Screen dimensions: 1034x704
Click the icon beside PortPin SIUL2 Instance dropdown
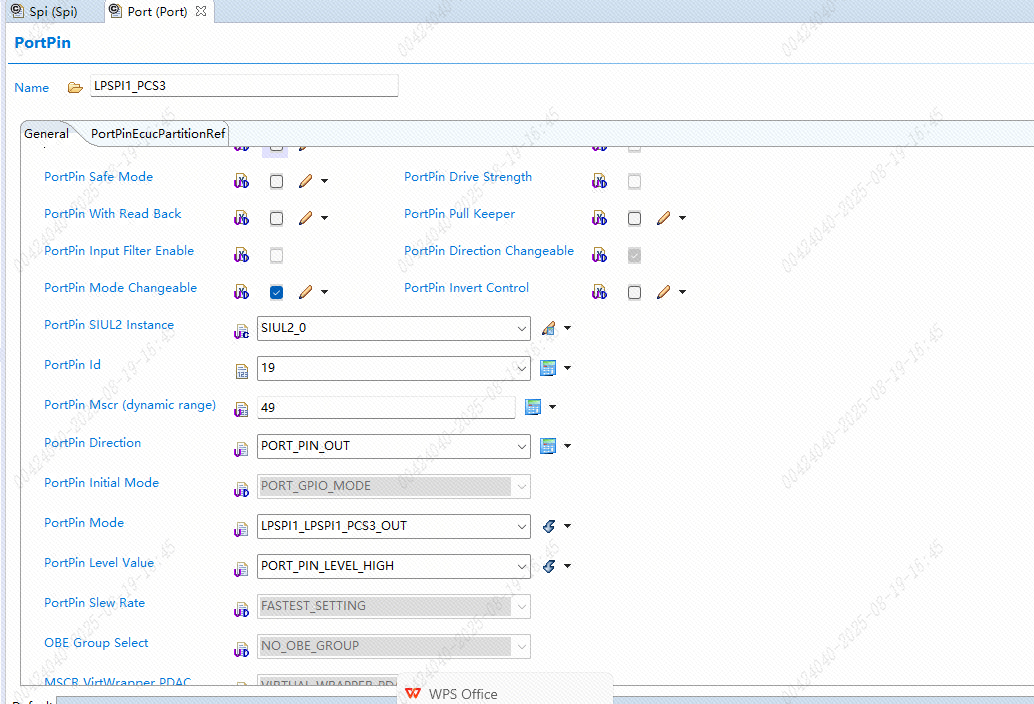(549, 328)
